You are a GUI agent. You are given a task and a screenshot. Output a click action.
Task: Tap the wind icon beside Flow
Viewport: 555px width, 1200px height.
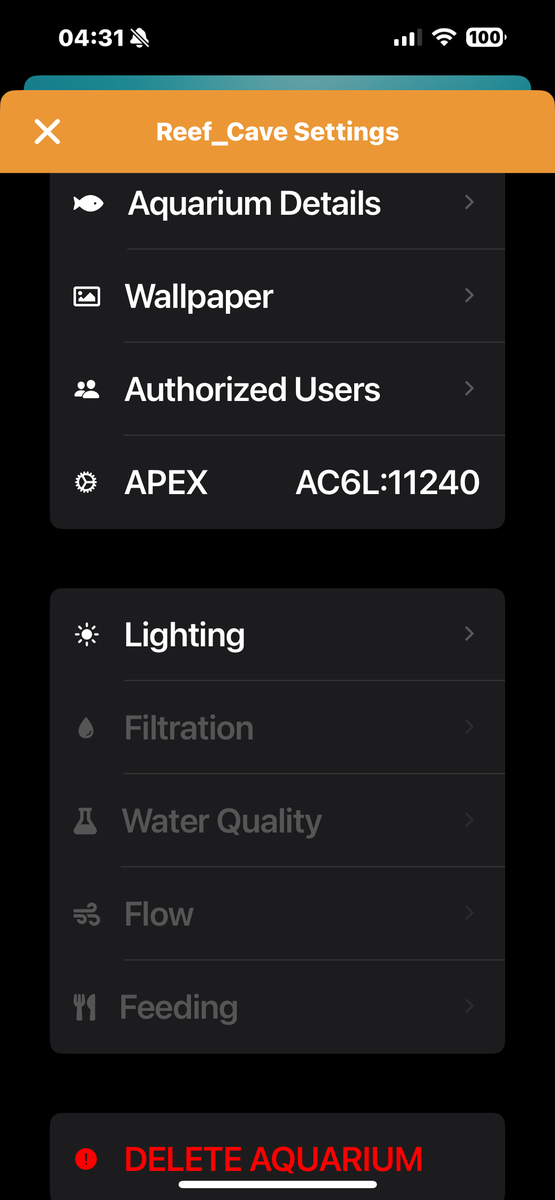87,914
